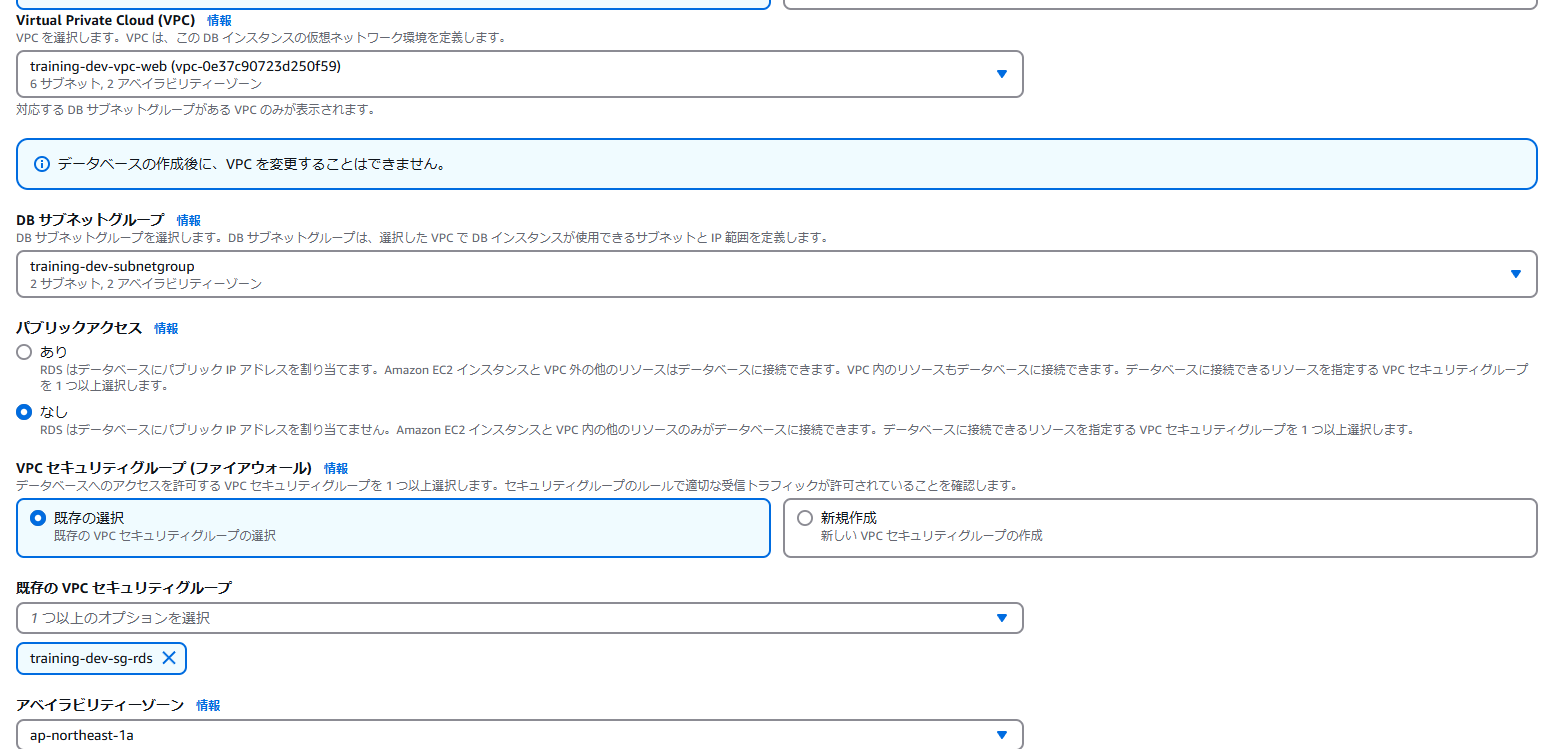Screen dimensions: 1554x749
Task: Remove training-dev-sg-rds with its X icon
Action: [167, 658]
